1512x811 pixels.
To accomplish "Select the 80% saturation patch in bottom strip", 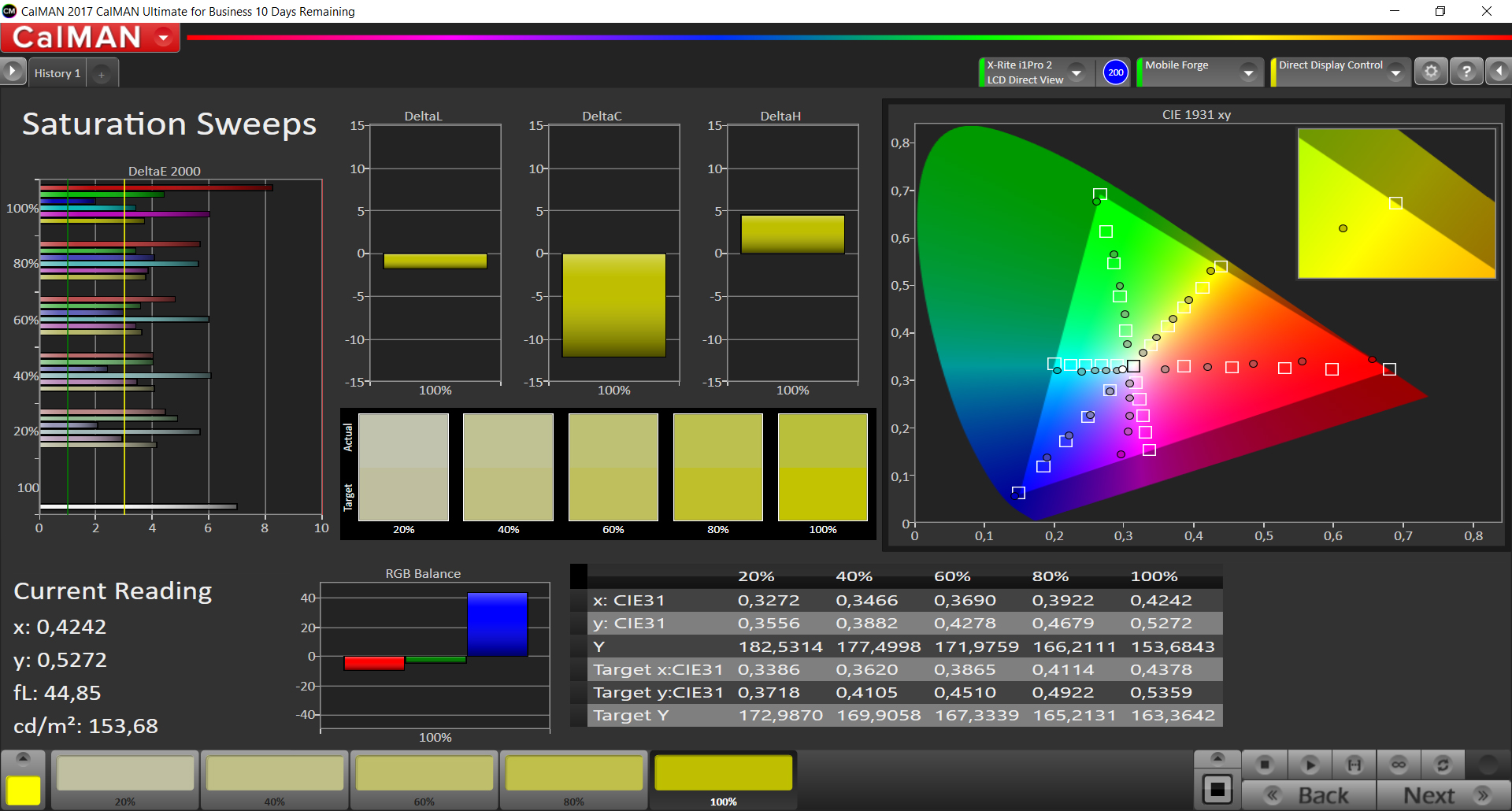I will [574, 780].
